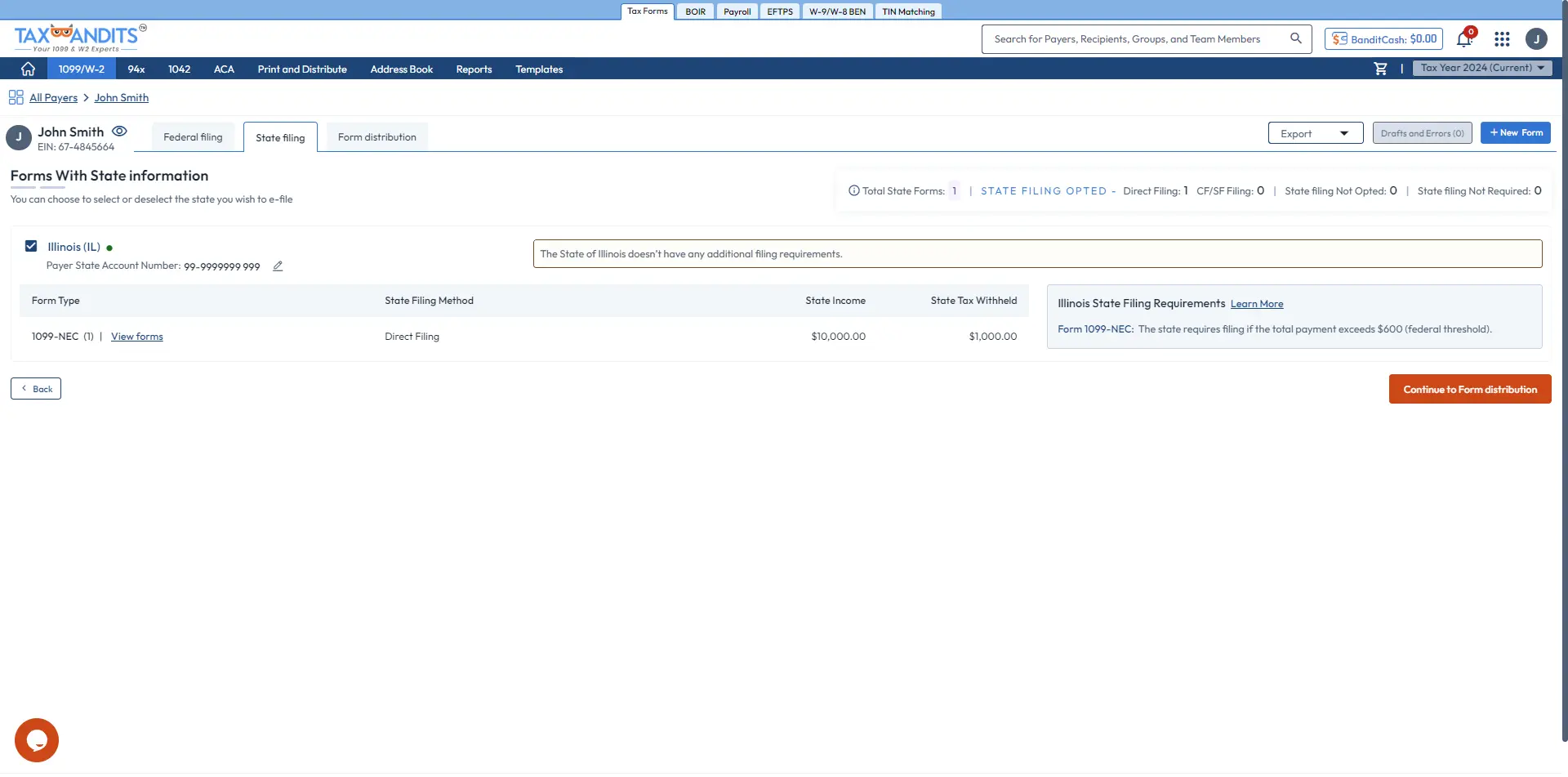Open the 1042 menu
The width and height of the screenshot is (1568, 777).
(179, 69)
